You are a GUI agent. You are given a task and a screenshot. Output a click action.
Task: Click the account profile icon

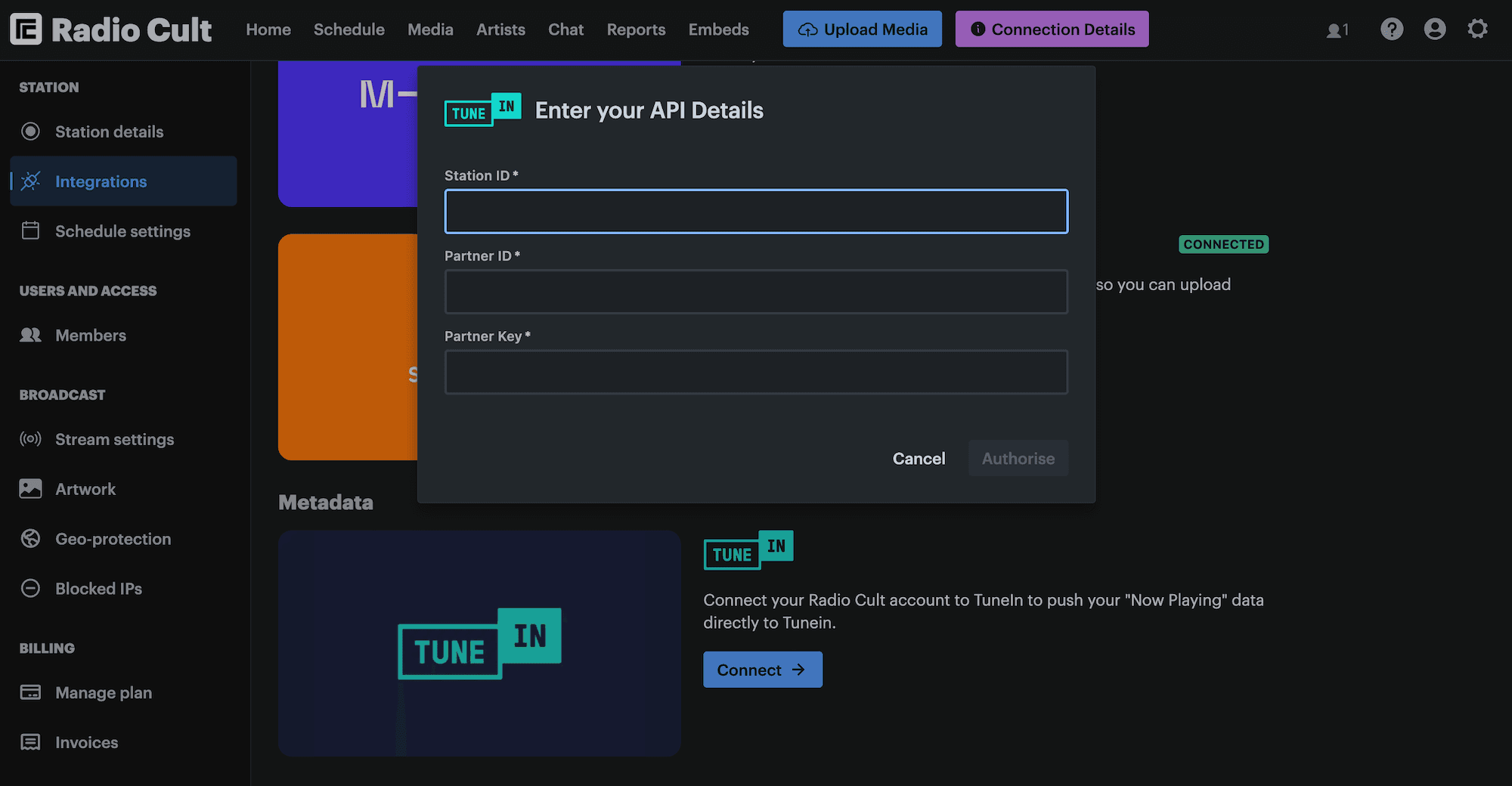1434,29
